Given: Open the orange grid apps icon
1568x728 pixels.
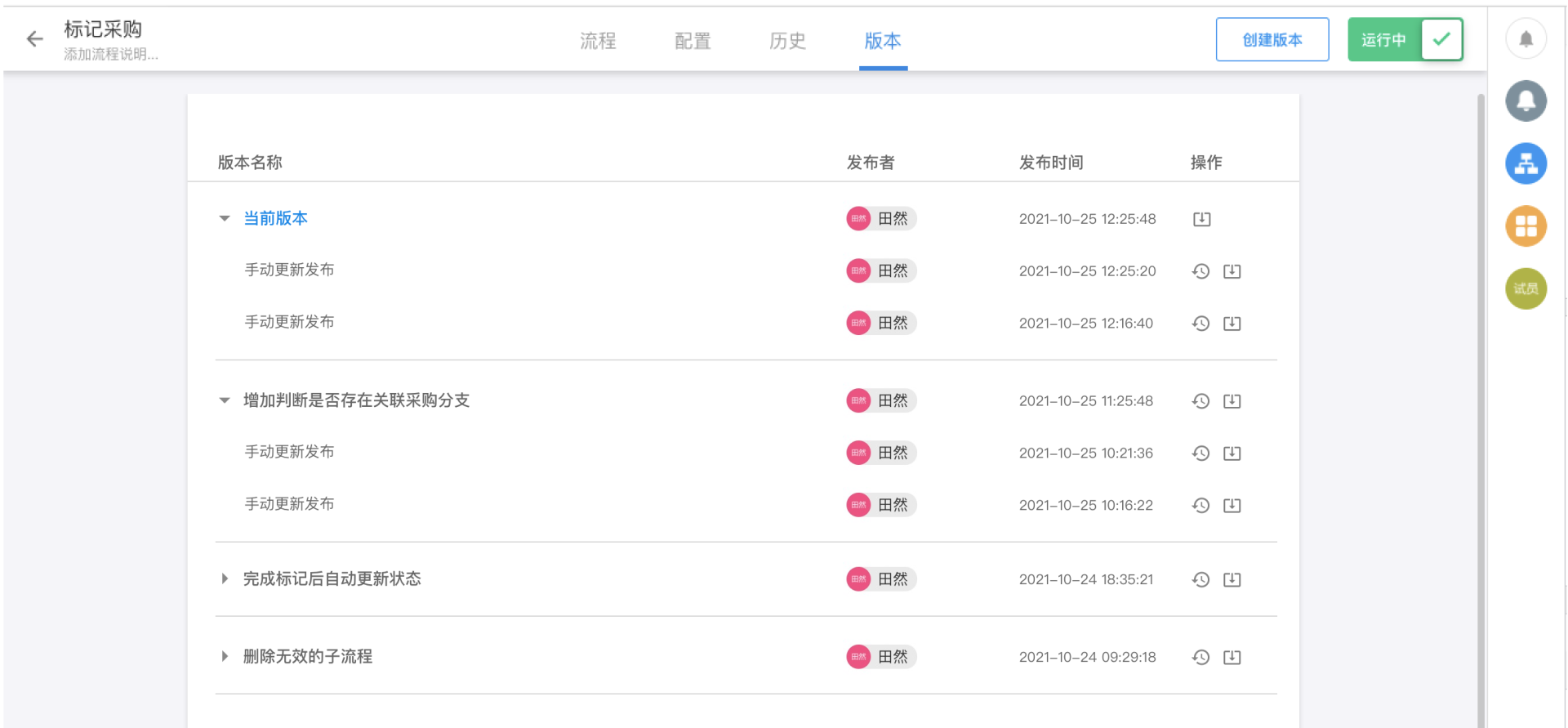Looking at the screenshot, I should 1526,226.
